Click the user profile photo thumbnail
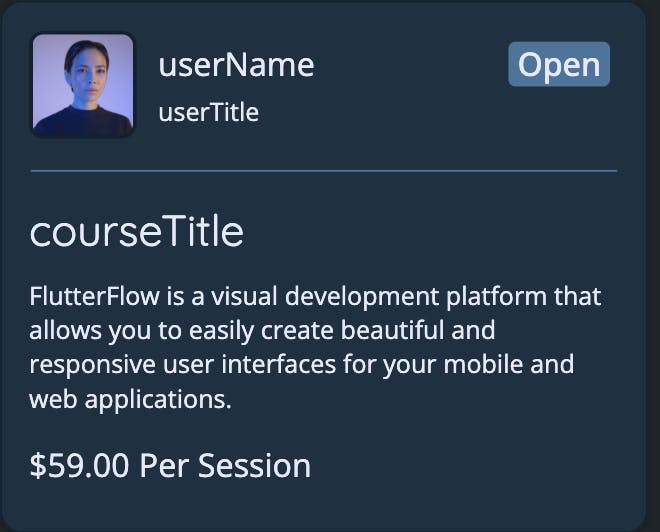The width and height of the screenshot is (660, 532). 83,85
